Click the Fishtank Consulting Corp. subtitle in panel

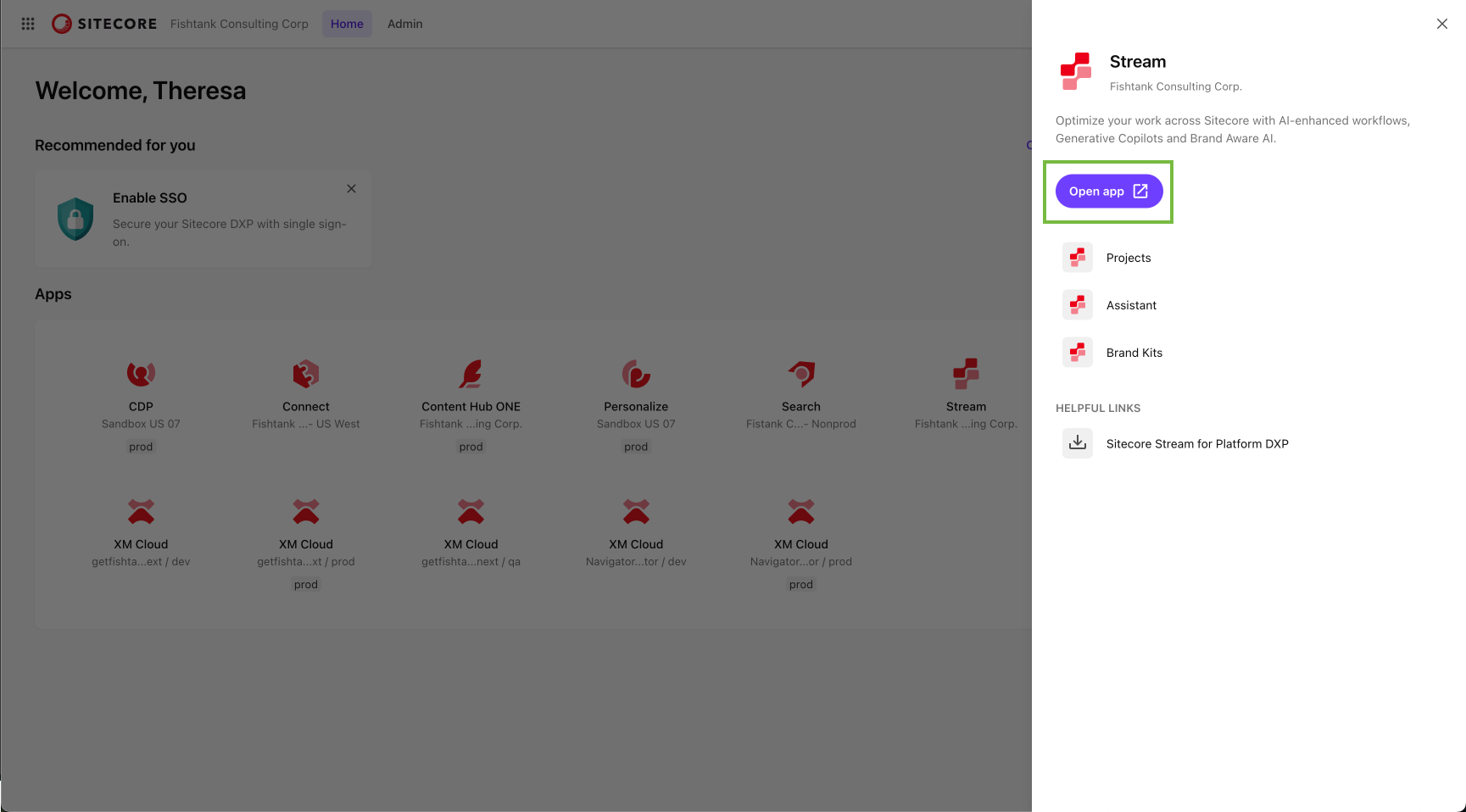tap(1176, 86)
